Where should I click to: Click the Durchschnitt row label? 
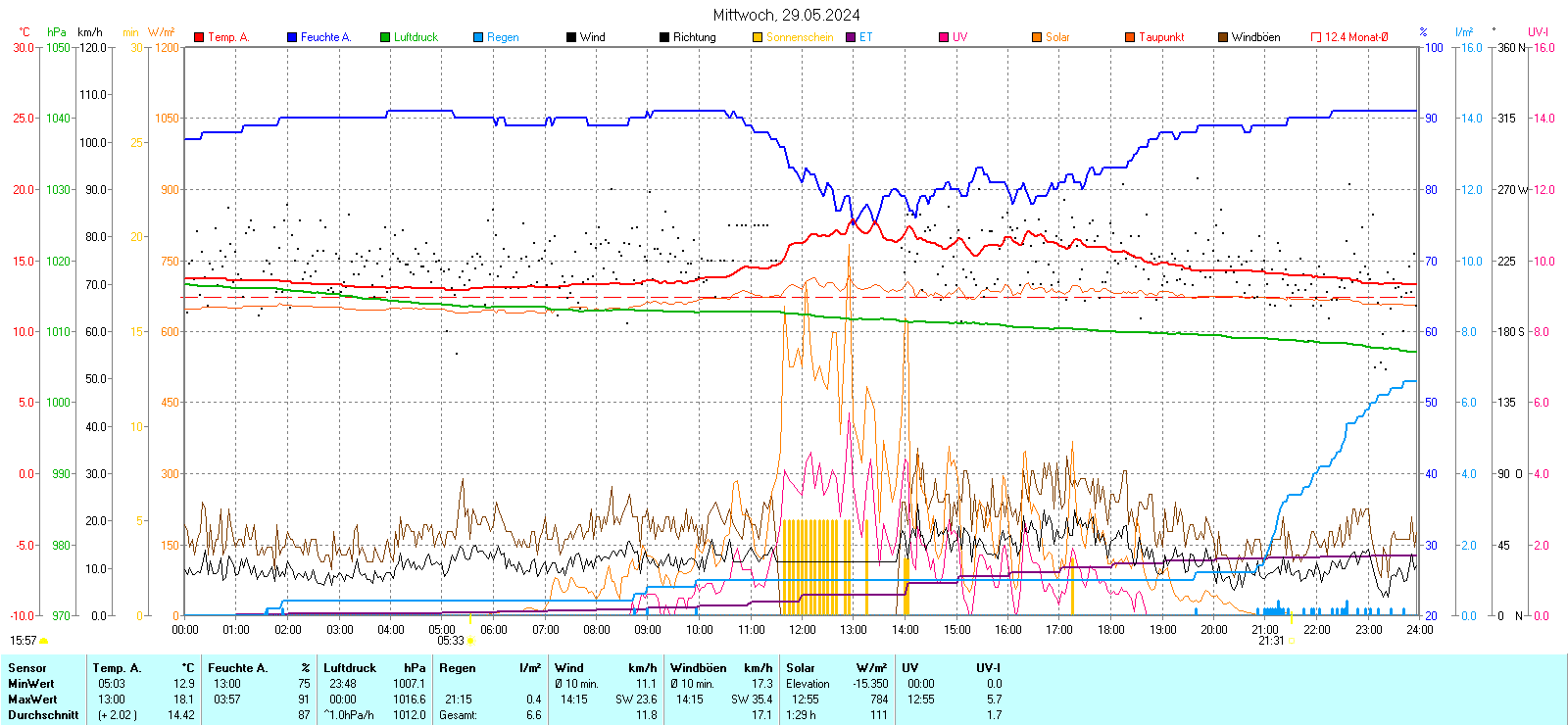(43, 715)
